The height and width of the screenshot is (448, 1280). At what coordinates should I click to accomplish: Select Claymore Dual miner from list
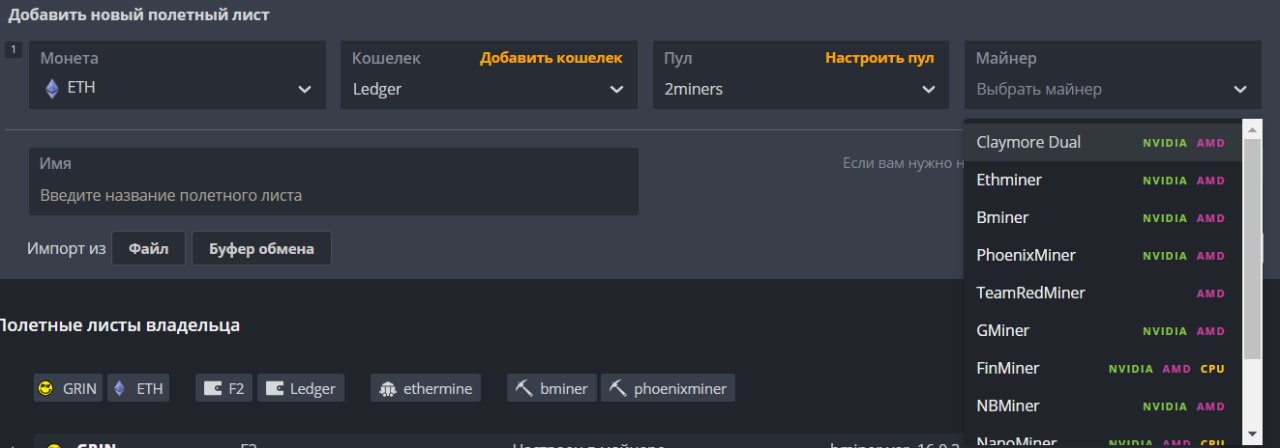(x=1102, y=142)
